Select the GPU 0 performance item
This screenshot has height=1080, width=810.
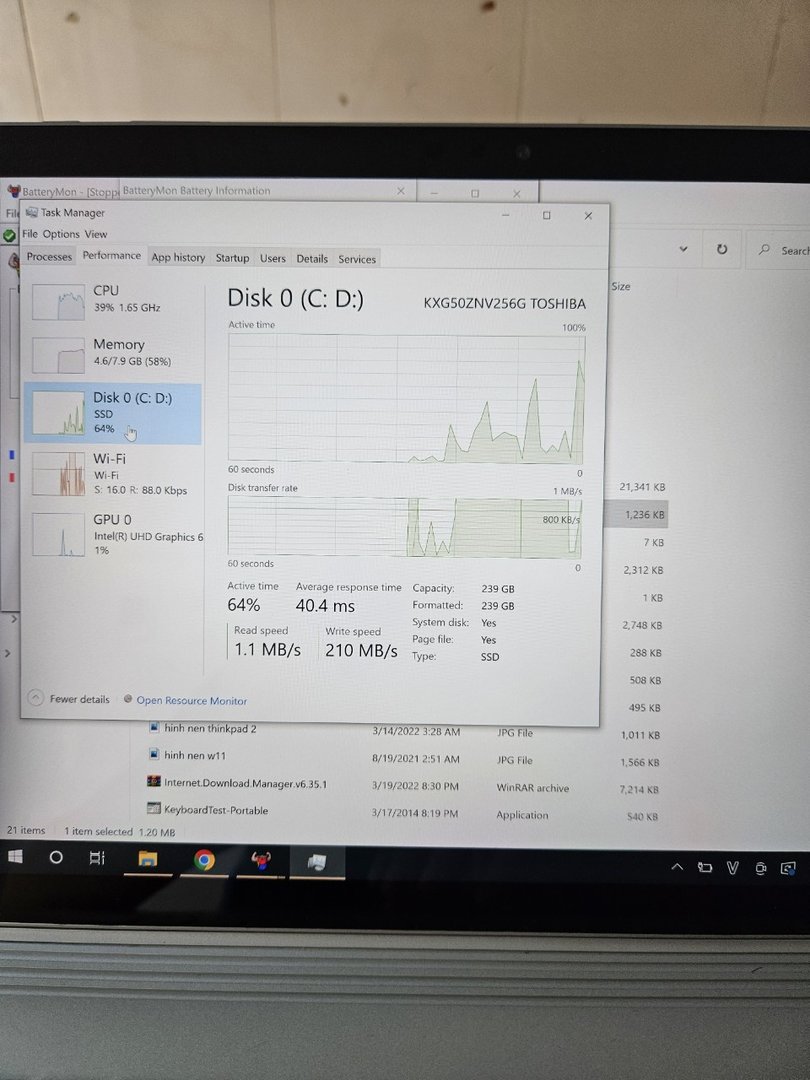(112, 533)
